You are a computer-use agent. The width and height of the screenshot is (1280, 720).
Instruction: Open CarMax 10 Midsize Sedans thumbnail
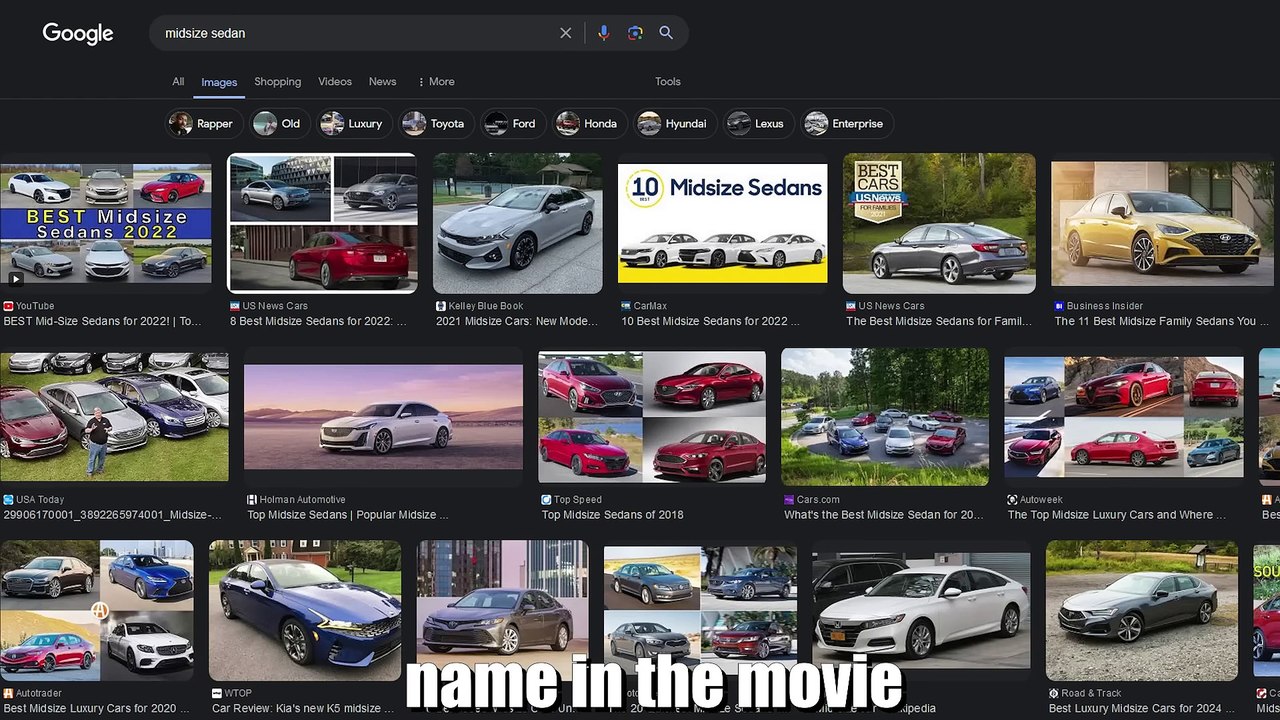coord(723,223)
